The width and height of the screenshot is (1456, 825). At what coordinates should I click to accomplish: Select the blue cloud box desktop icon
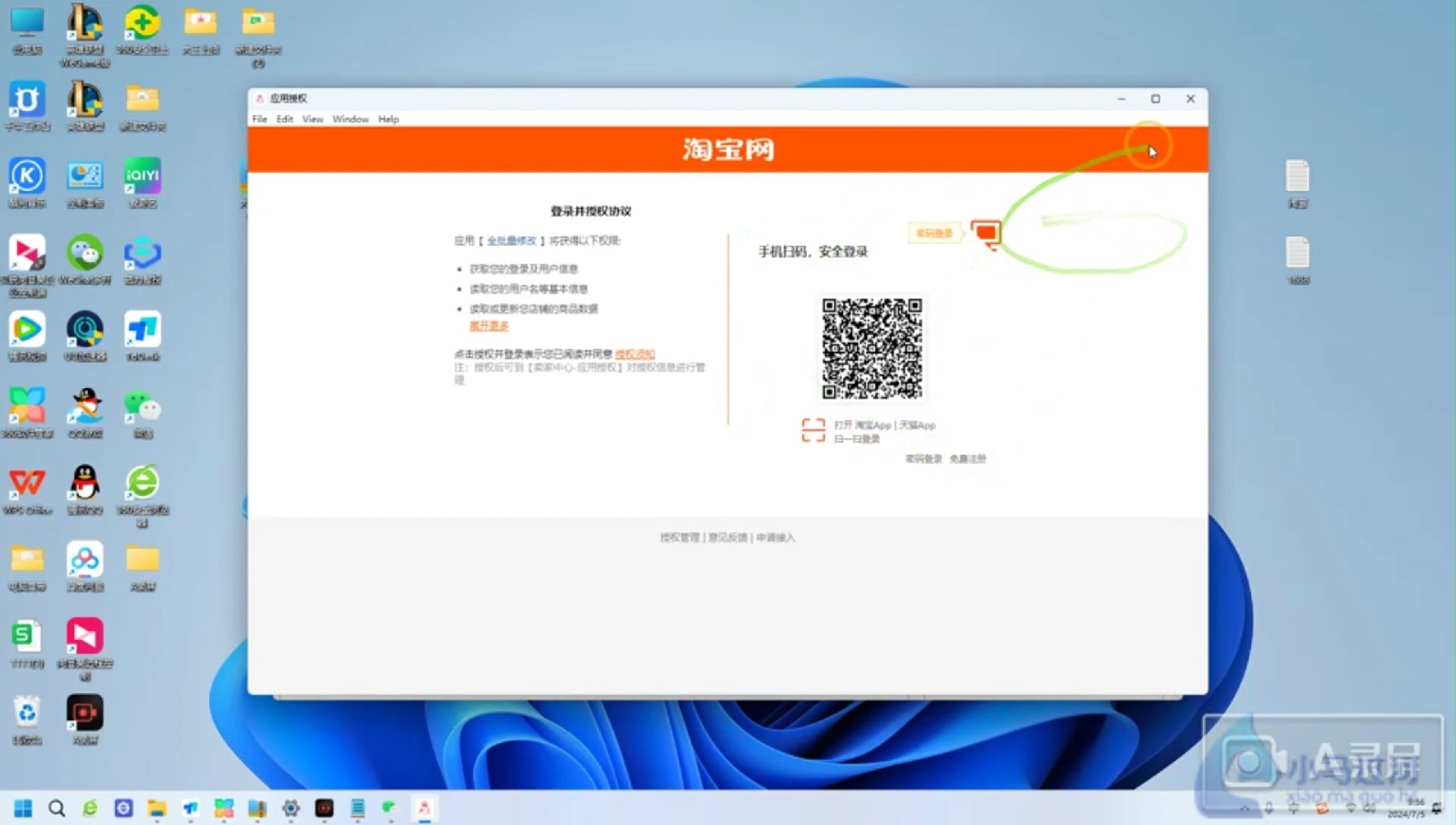coord(143,260)
